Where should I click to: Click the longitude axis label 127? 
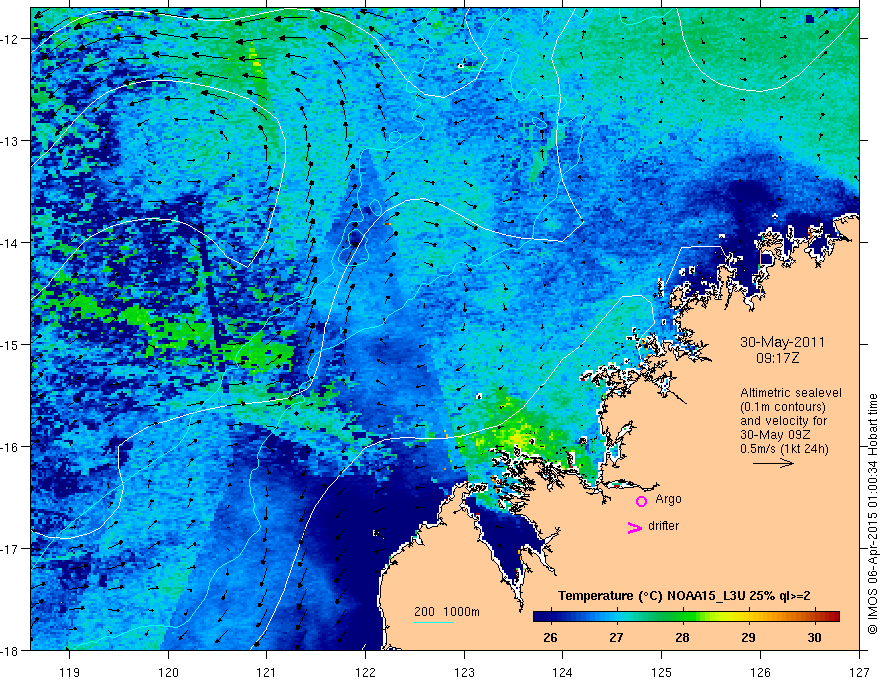click(859, 672)
